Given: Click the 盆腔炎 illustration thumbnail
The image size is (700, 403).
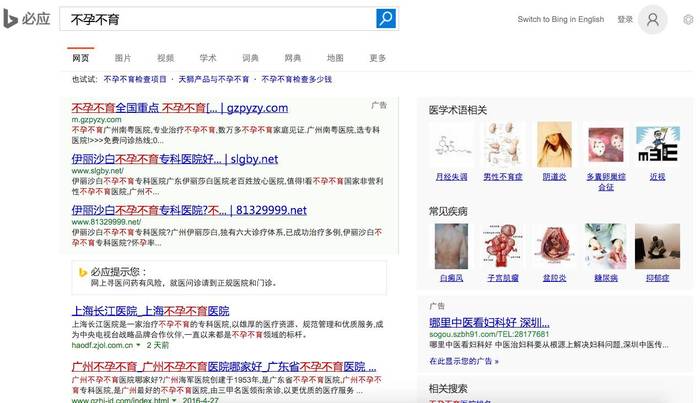Looking at the screenshot, I should pos(554,246).
